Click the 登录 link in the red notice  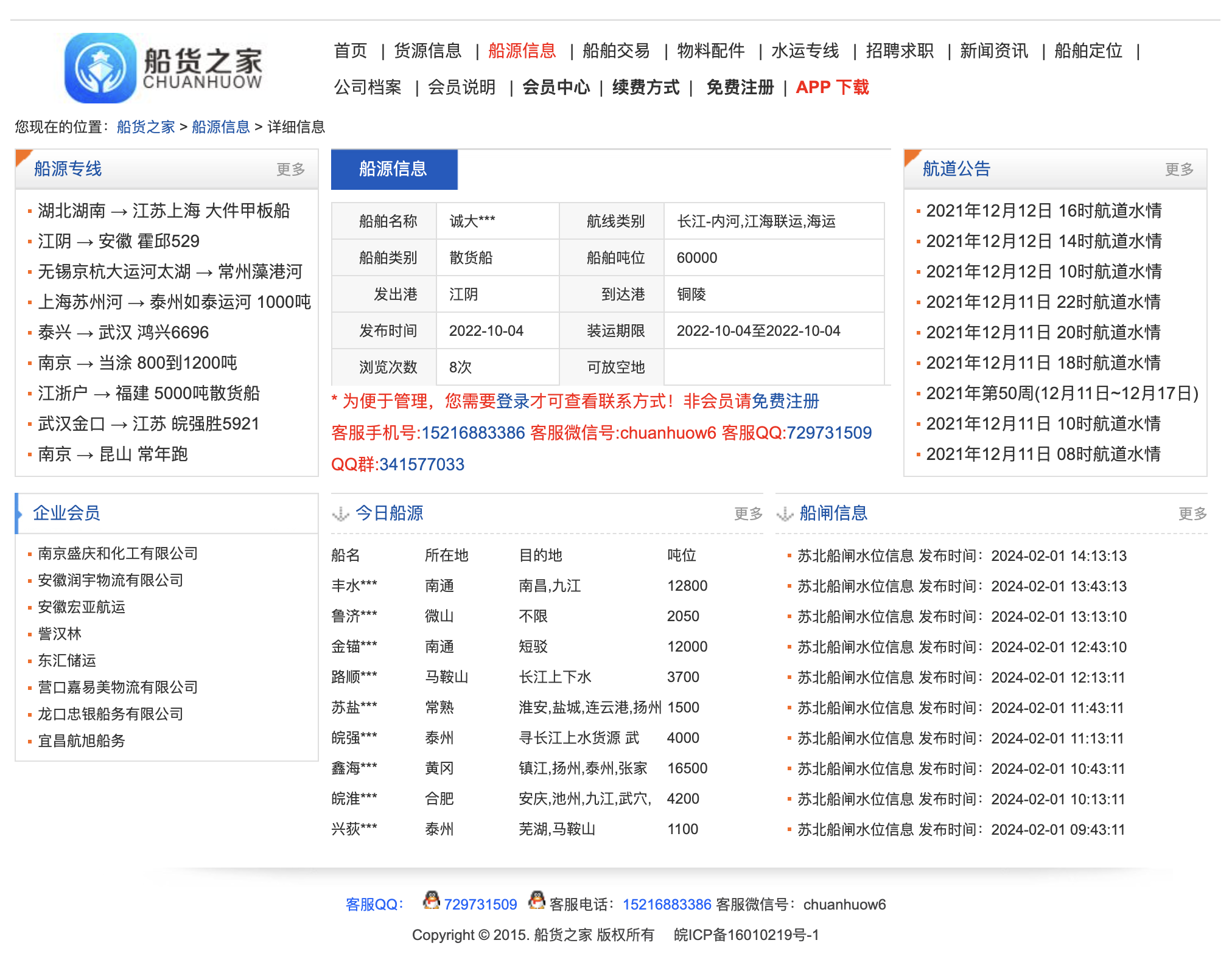[513, 401]
